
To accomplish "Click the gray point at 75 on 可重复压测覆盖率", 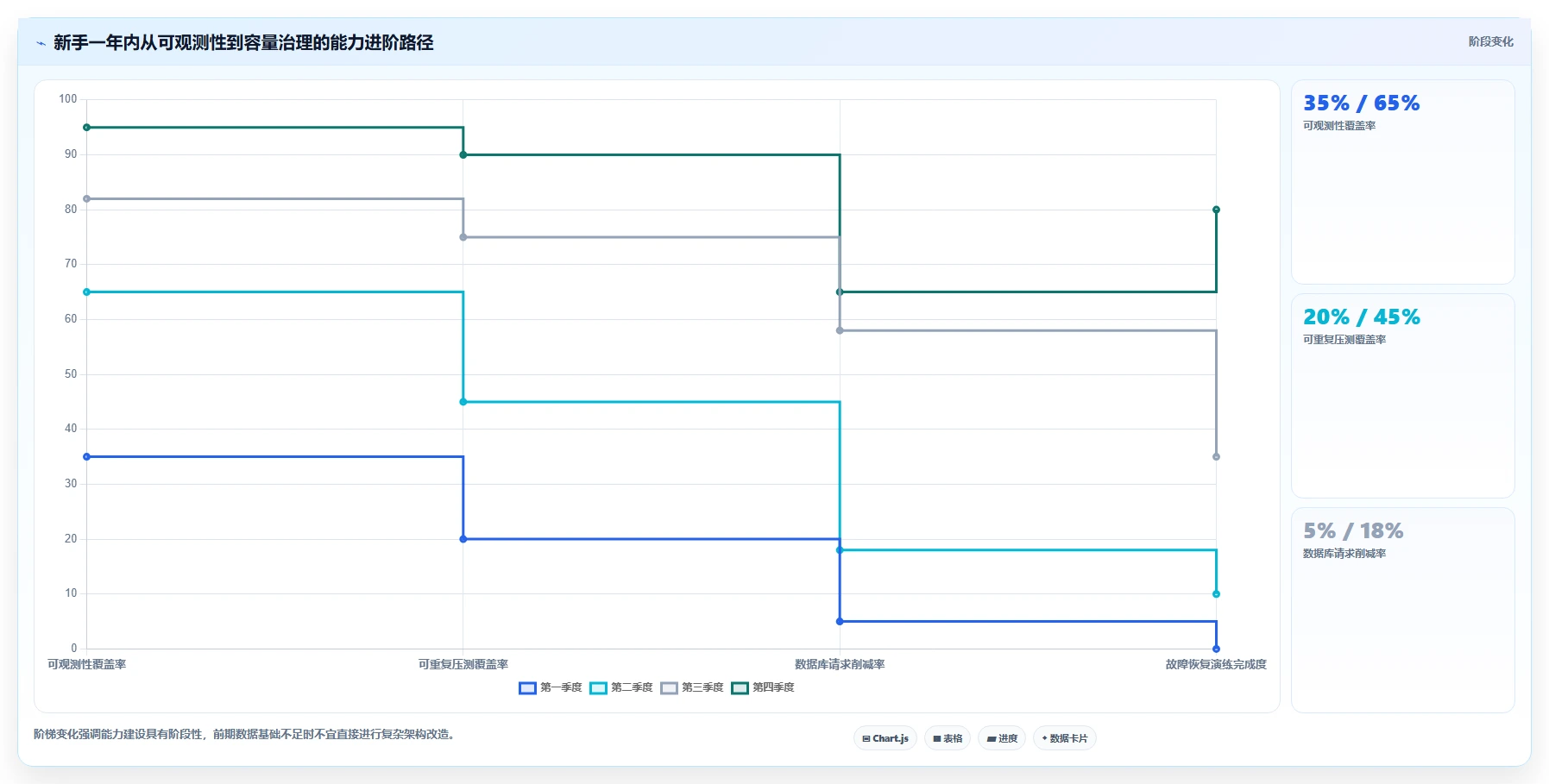I will pyautogui.click(x=463, y=237).
